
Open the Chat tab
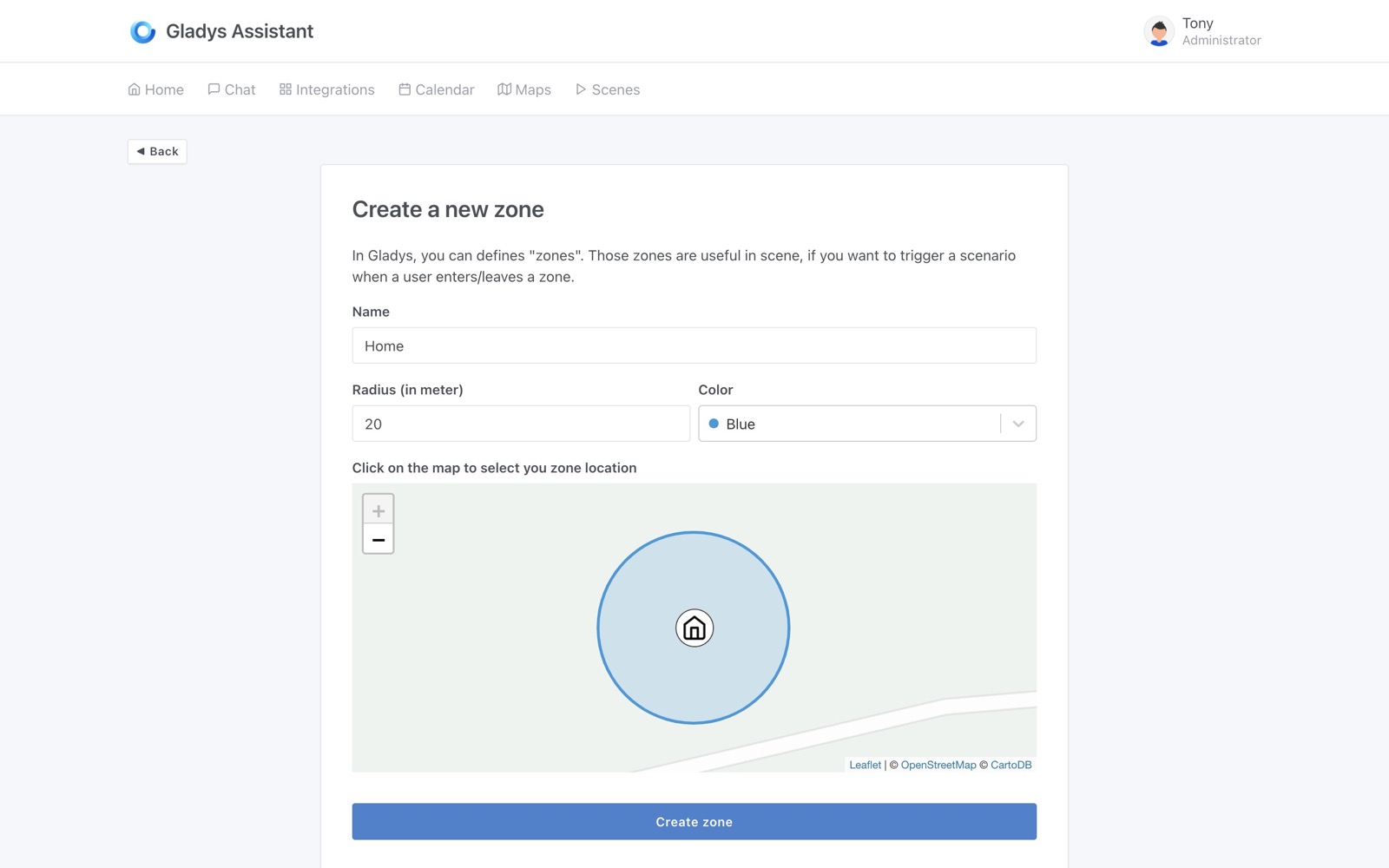[232, 89]
